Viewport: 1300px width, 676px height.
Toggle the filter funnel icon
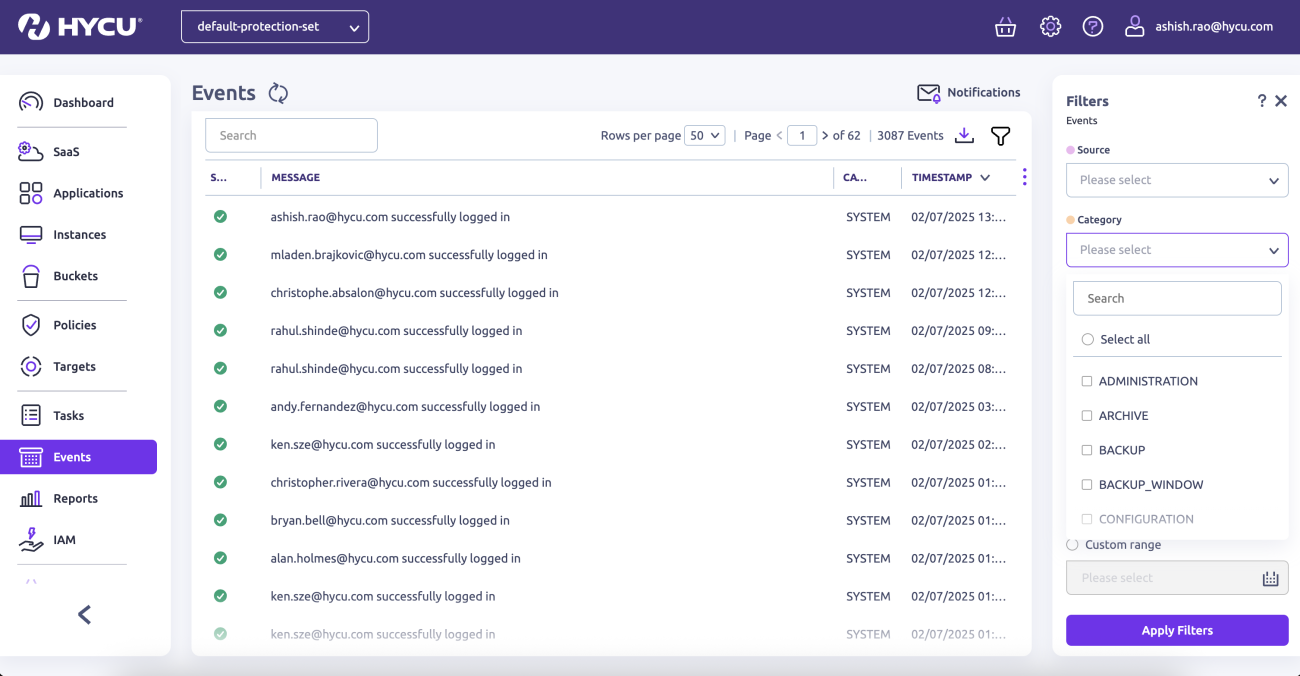point(1000,136)
